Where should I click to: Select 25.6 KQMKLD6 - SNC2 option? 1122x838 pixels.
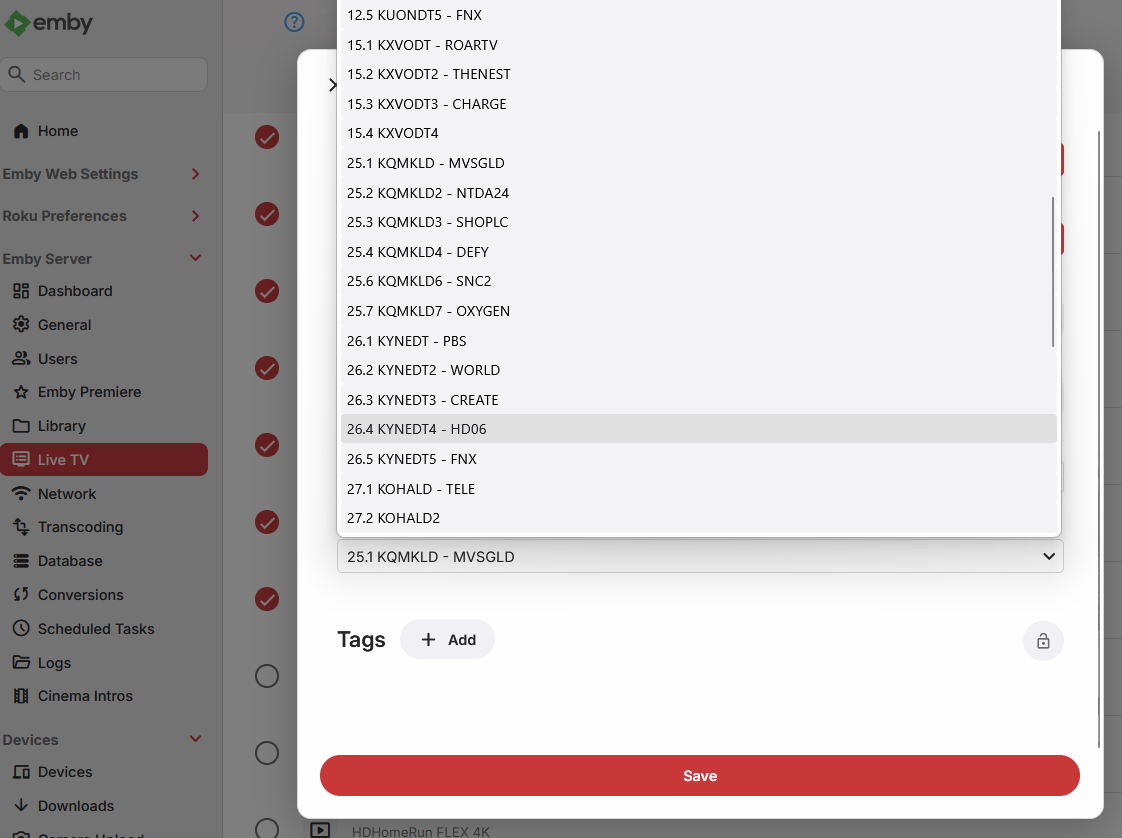pos(698,281)
